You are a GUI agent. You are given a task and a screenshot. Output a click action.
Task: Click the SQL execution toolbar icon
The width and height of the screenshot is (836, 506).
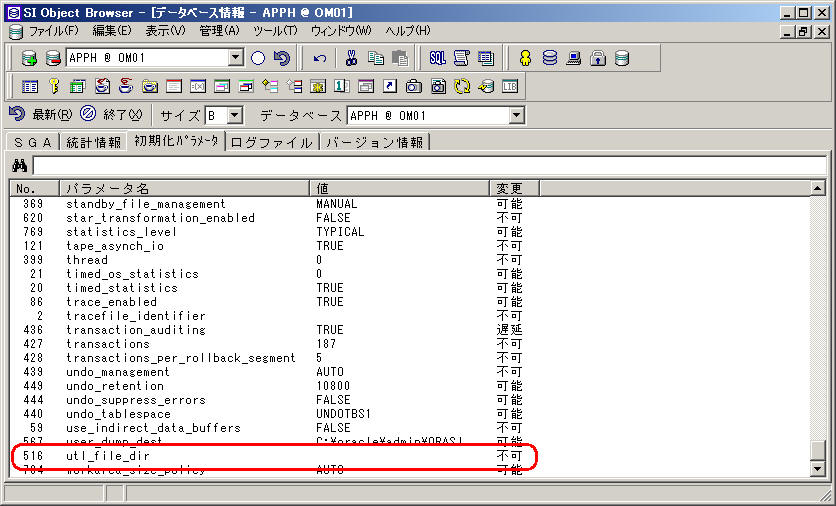click(437, 58)
